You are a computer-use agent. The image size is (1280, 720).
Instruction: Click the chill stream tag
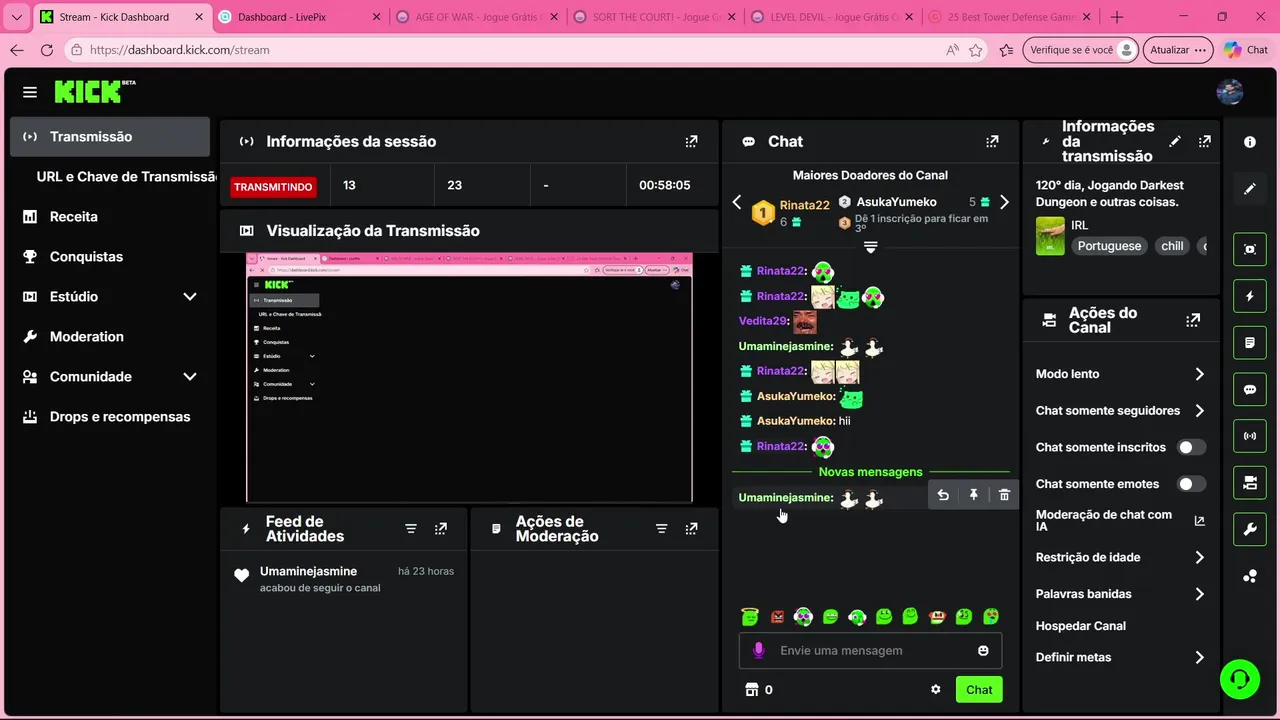[1172, 246]
